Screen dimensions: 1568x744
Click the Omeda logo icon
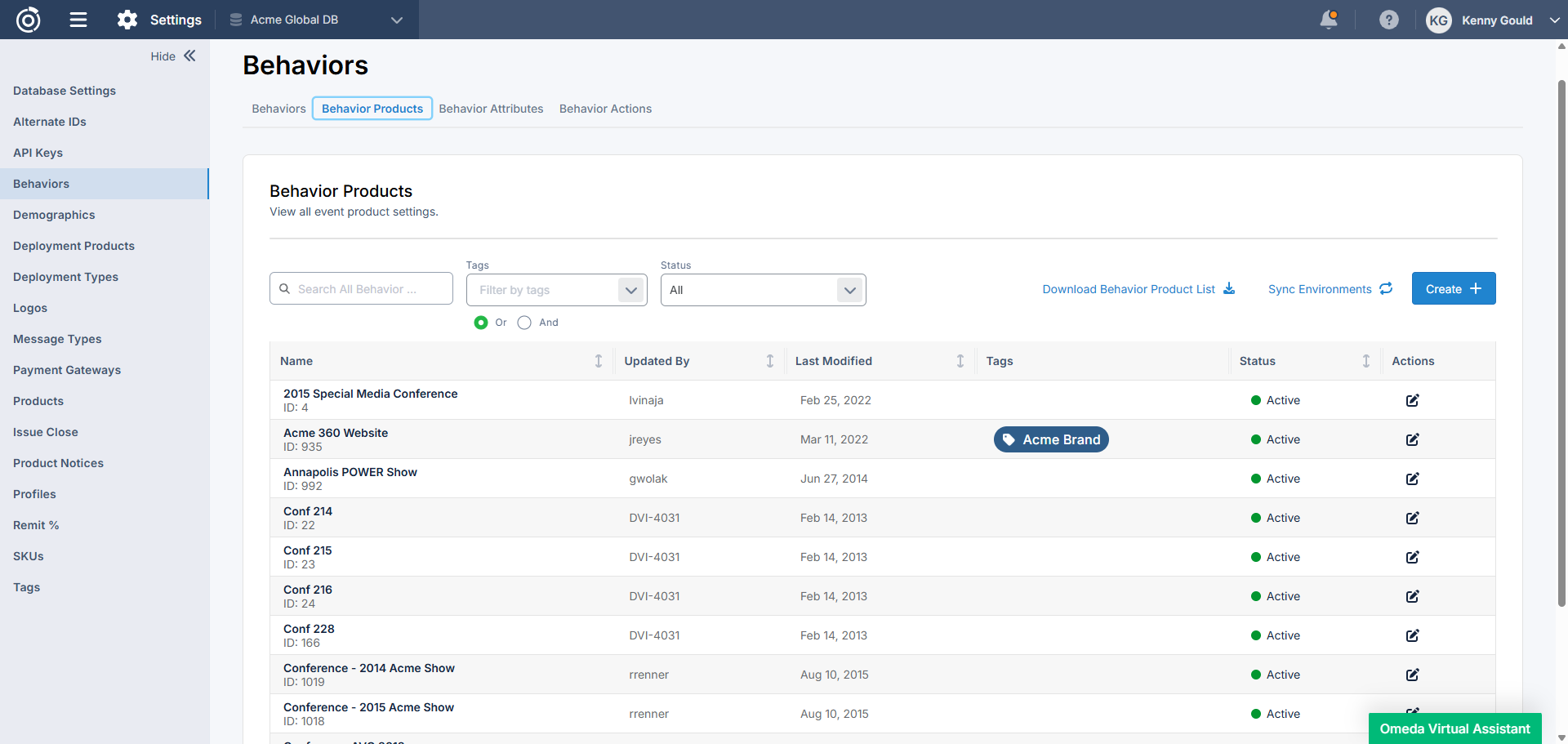(x=29, y=20)
